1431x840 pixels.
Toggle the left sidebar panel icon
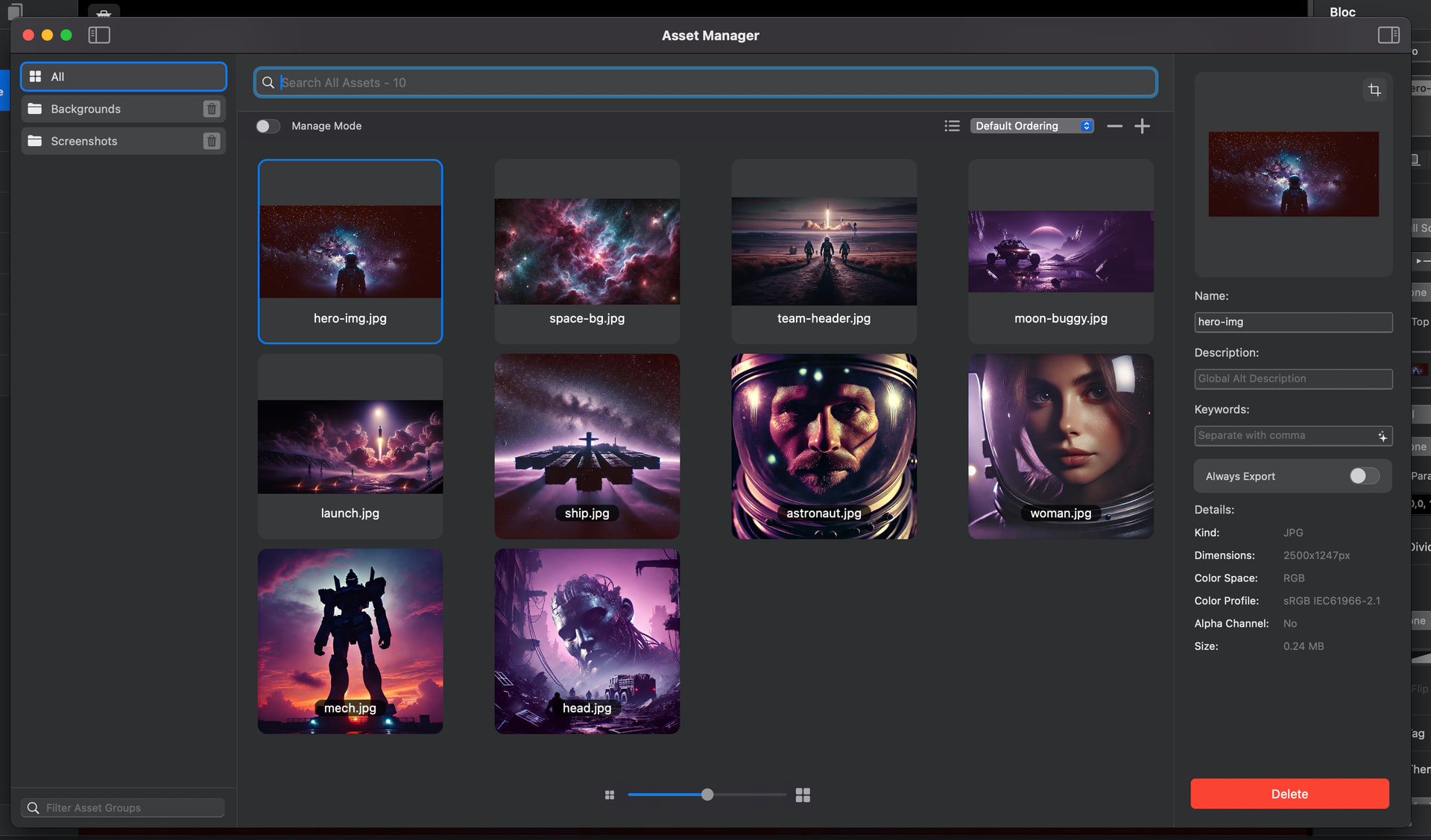[99, 35]
